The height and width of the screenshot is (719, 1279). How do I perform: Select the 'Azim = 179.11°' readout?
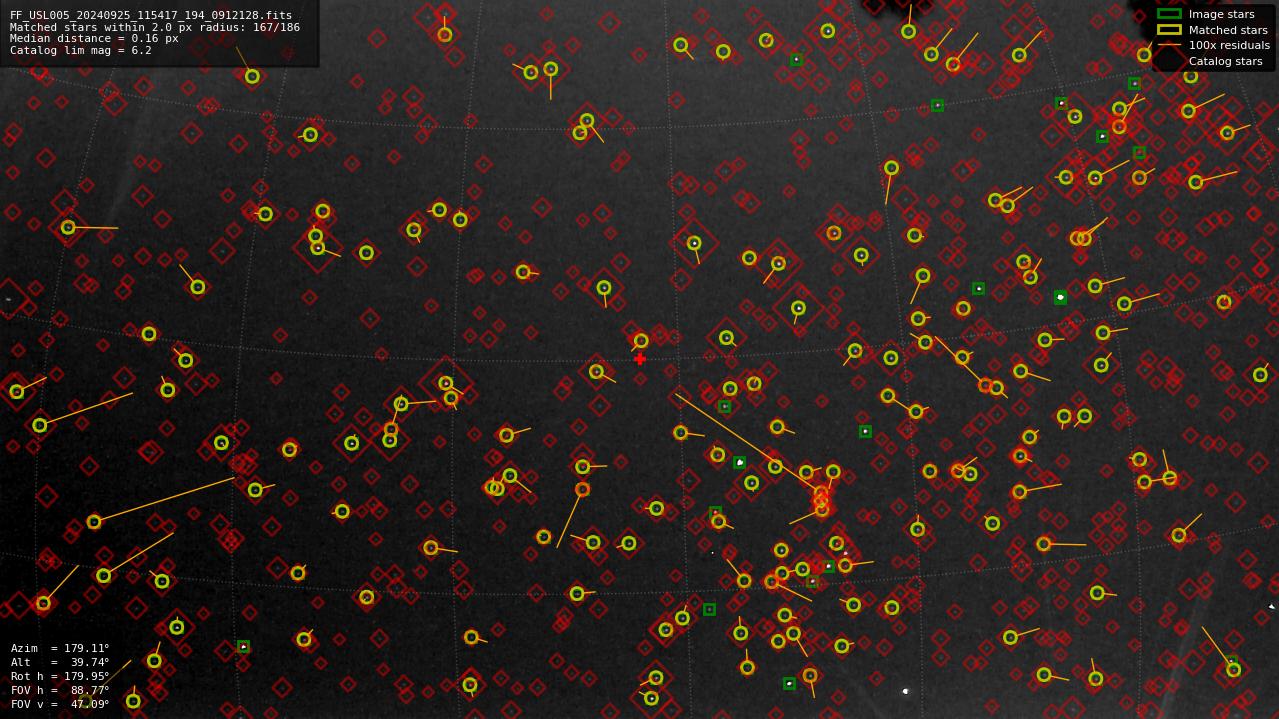(x=60, y=648)
